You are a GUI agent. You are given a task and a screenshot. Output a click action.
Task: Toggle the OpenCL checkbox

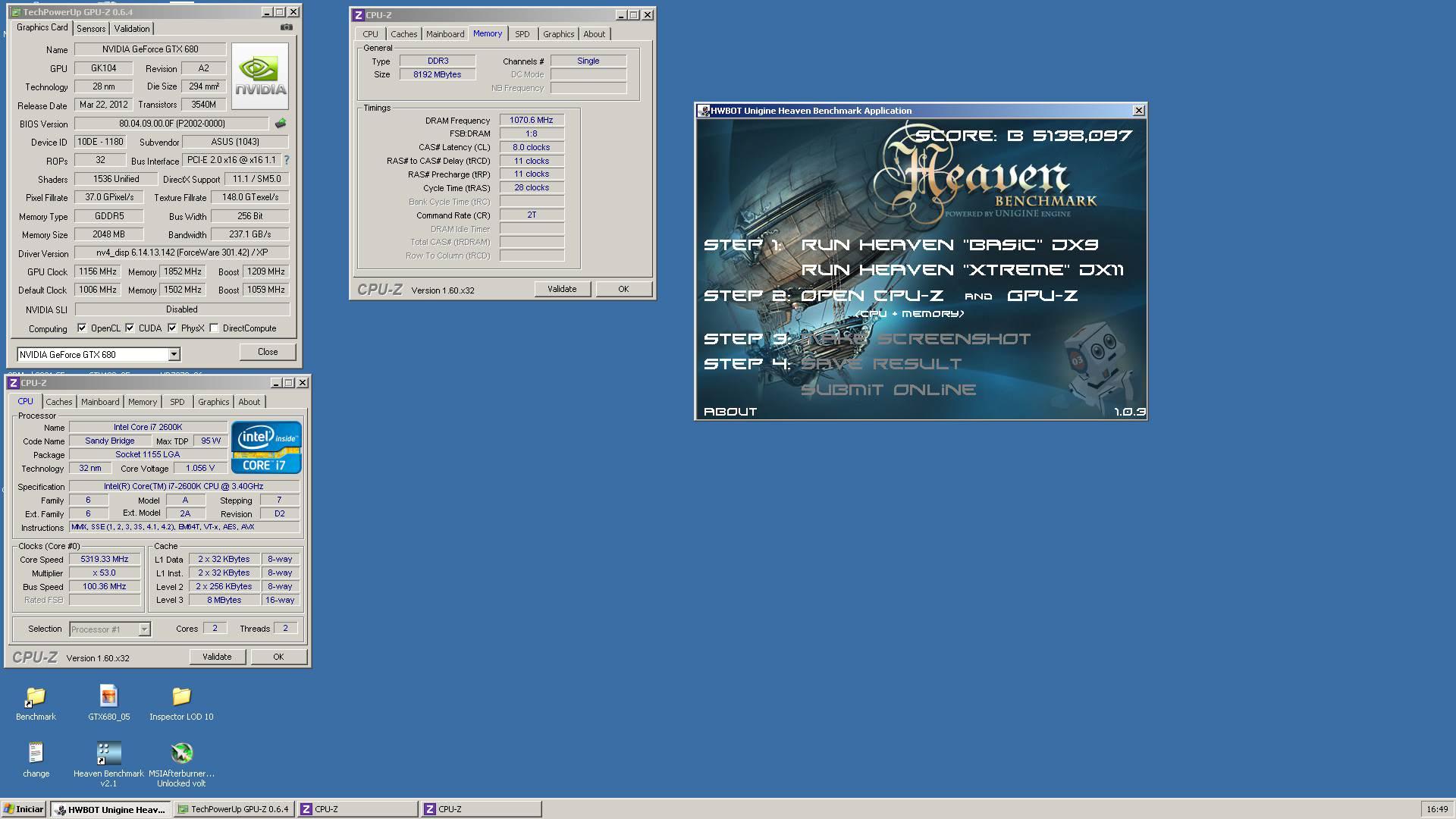pyautogui.click(x=82, y=328)
